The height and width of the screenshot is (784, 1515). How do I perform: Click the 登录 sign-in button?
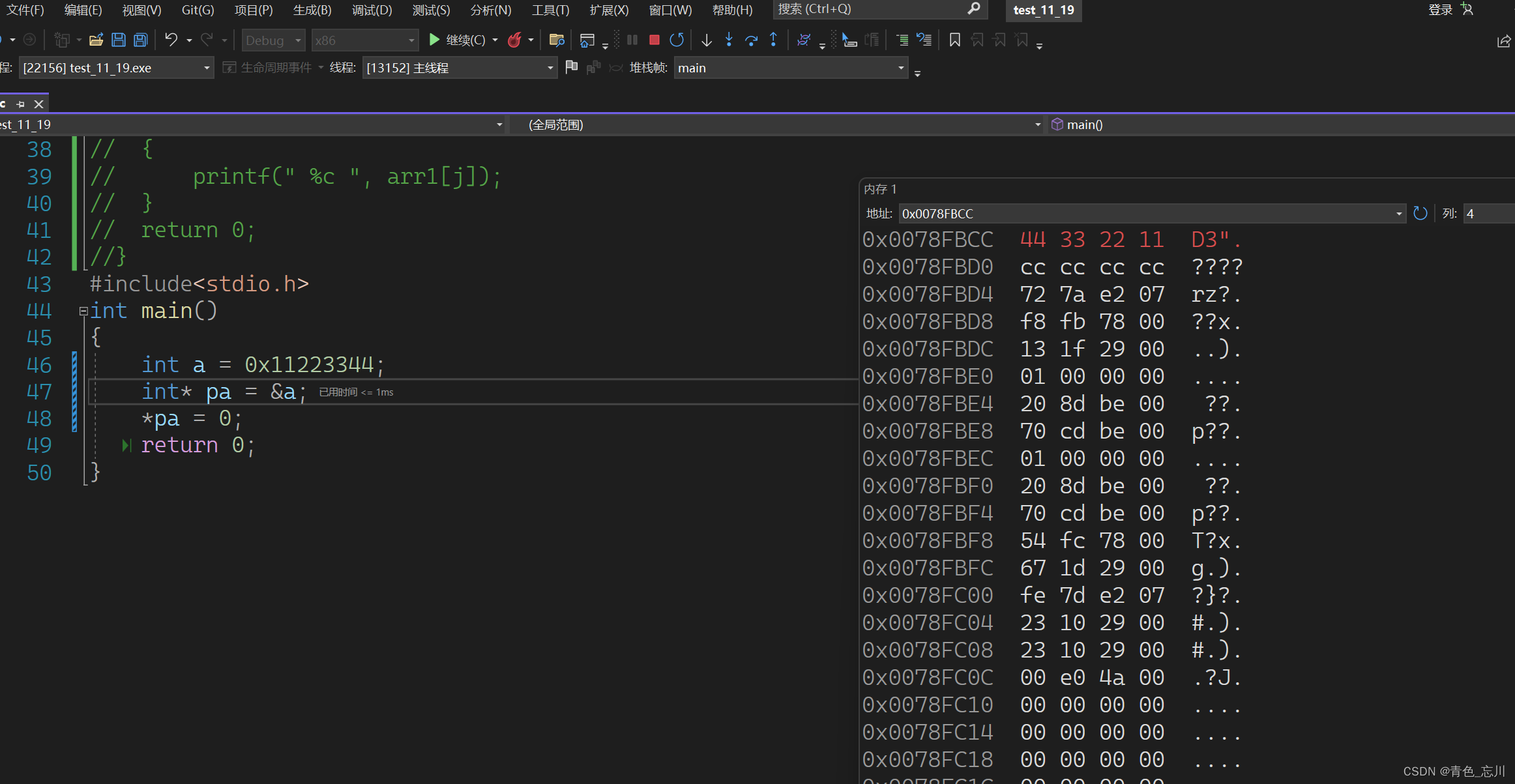point(1440,9)
